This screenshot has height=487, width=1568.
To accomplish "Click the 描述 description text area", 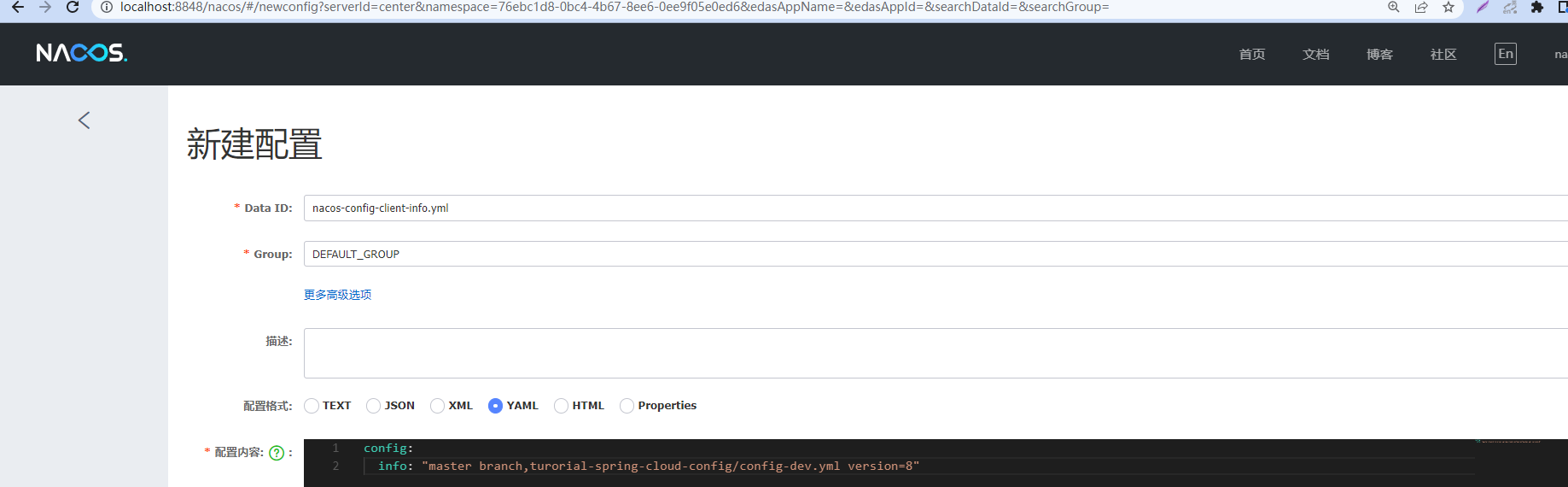I will click(x=936, y=353).
